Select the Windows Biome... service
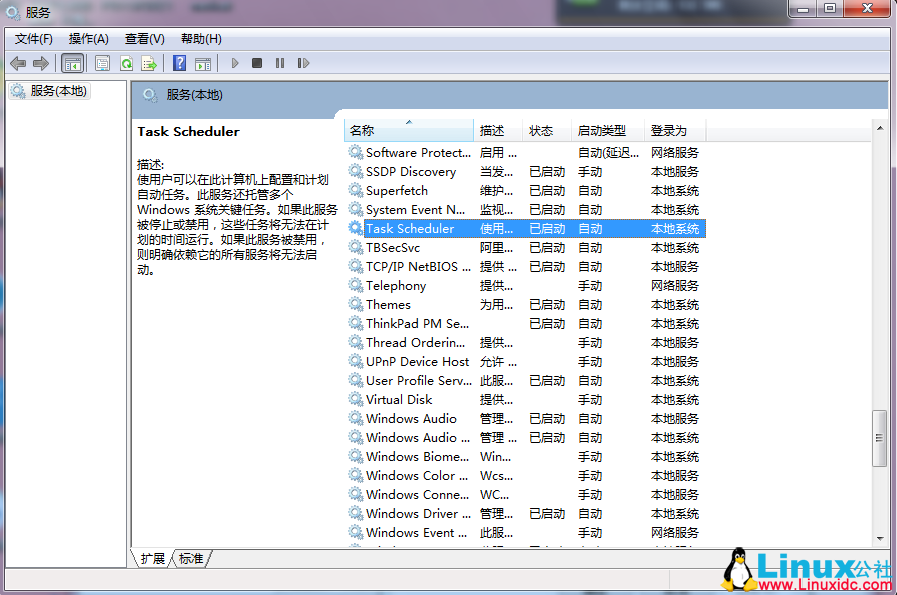Image resolution: width=897 pixels, height=595 pixels. click(418, 456)
